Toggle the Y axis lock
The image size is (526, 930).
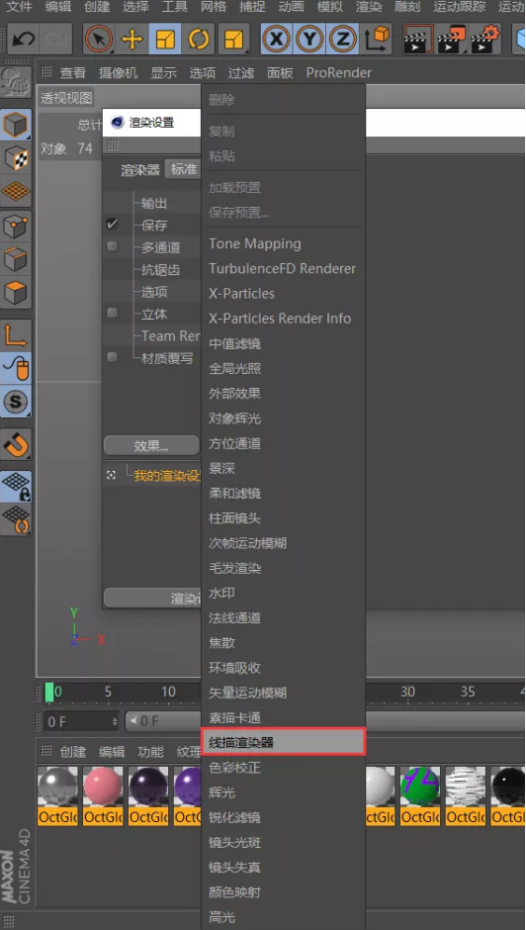[x=309, y=39]
